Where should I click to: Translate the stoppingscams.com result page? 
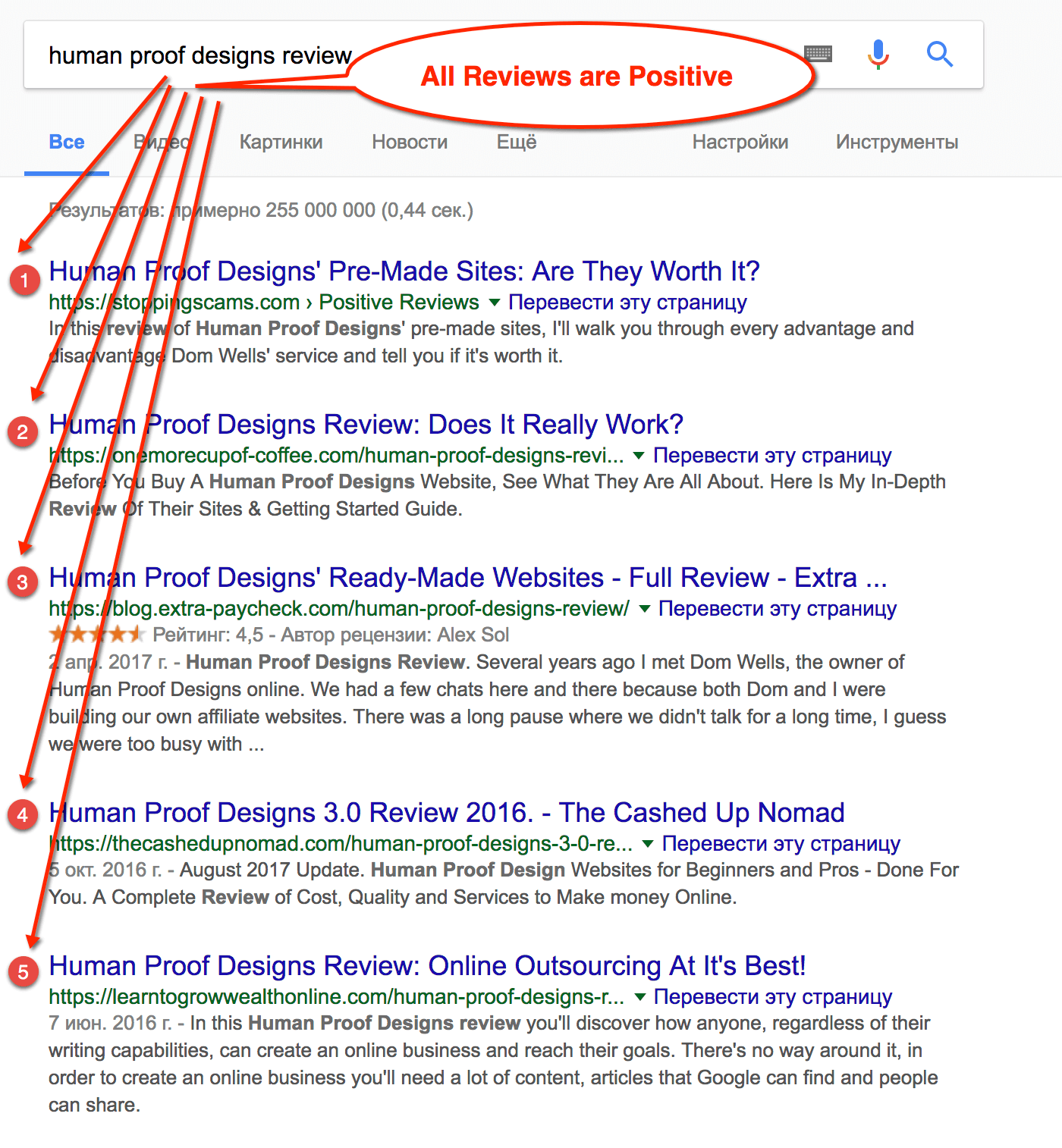627,303
